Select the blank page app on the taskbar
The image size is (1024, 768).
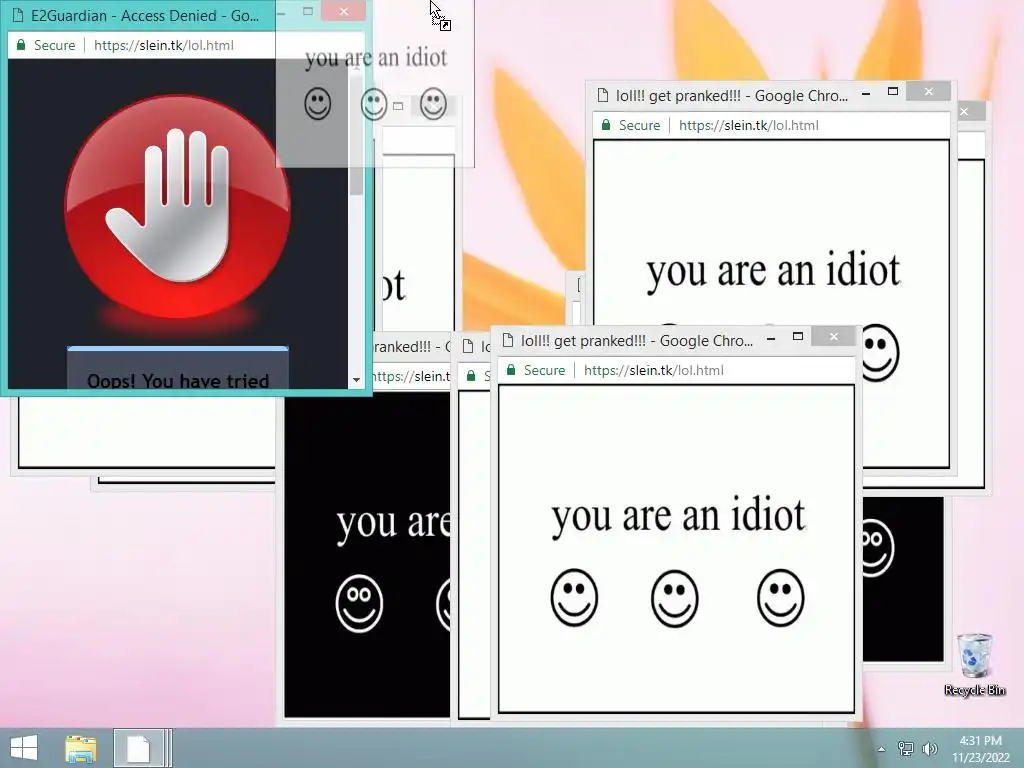[138, 748]
